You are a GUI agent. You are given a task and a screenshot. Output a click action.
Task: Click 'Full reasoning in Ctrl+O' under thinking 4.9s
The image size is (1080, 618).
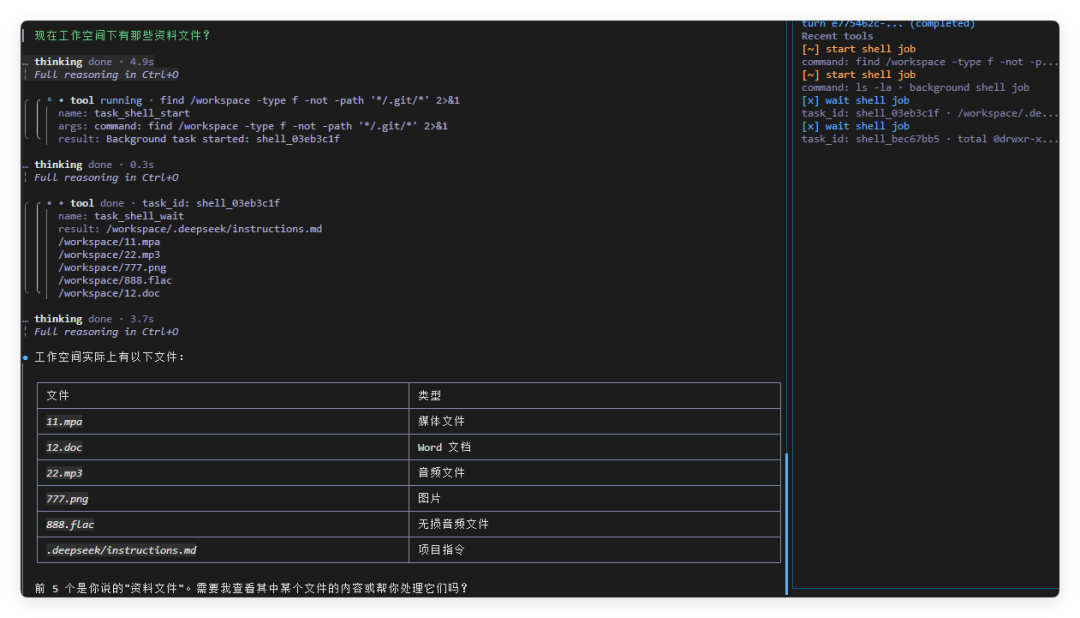106,74
